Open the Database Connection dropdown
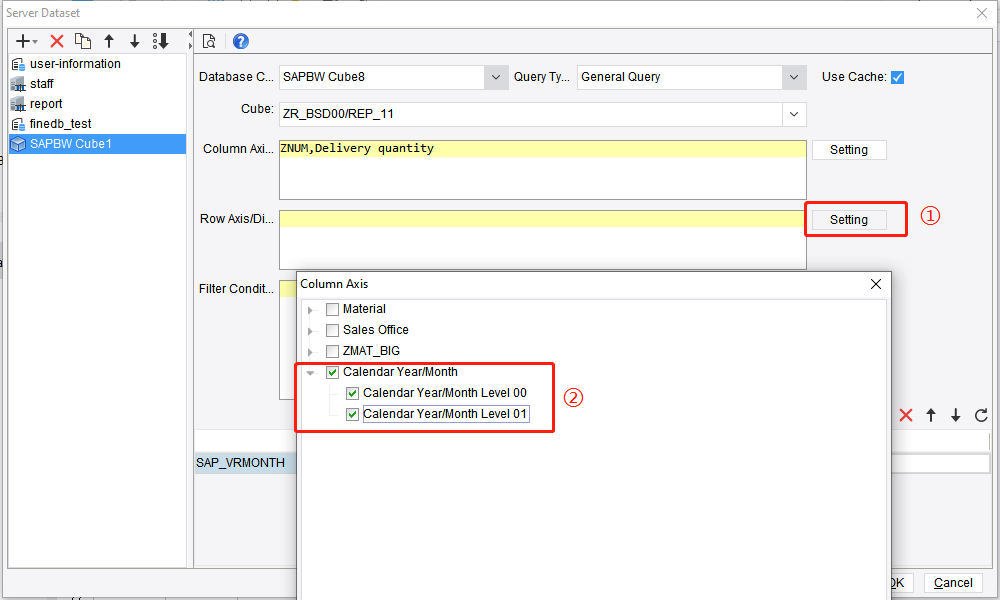Viewport: 1000px width, 600px height. point(496,76)
